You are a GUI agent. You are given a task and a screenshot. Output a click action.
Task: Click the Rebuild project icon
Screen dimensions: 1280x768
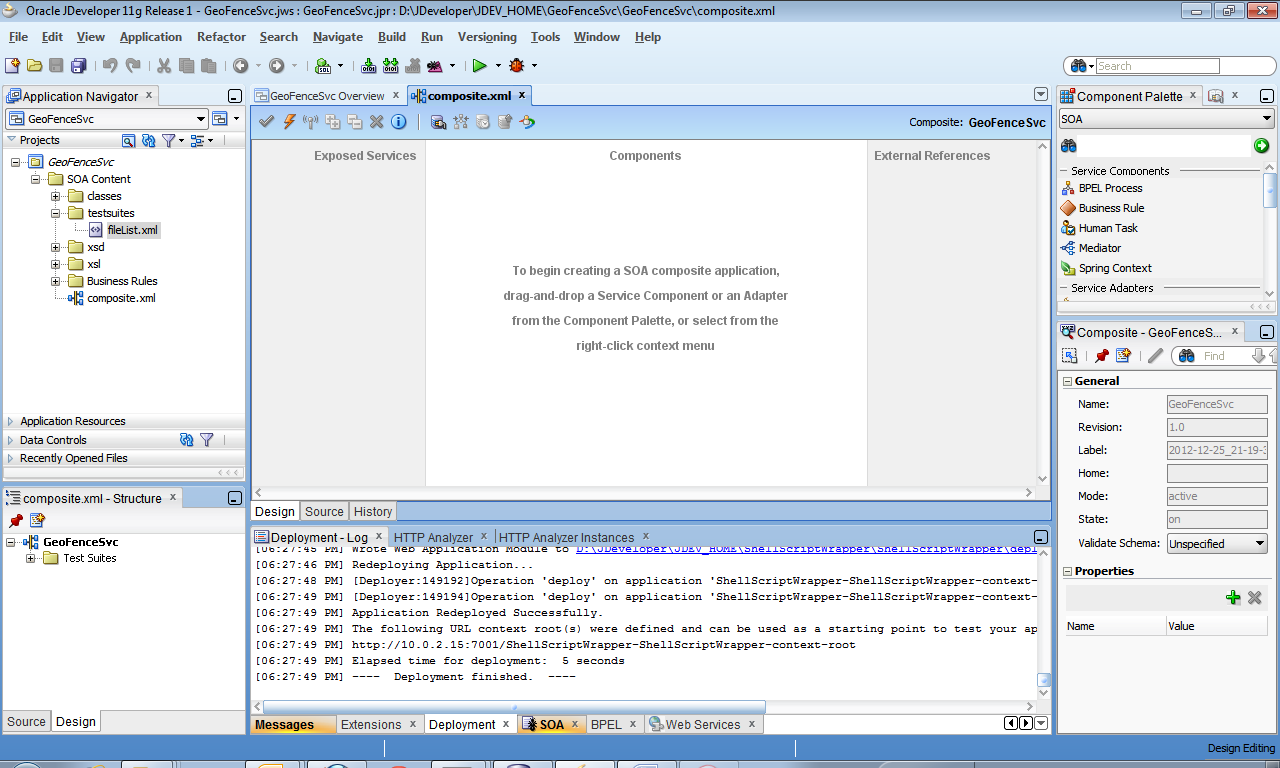(x=390, y=65)
